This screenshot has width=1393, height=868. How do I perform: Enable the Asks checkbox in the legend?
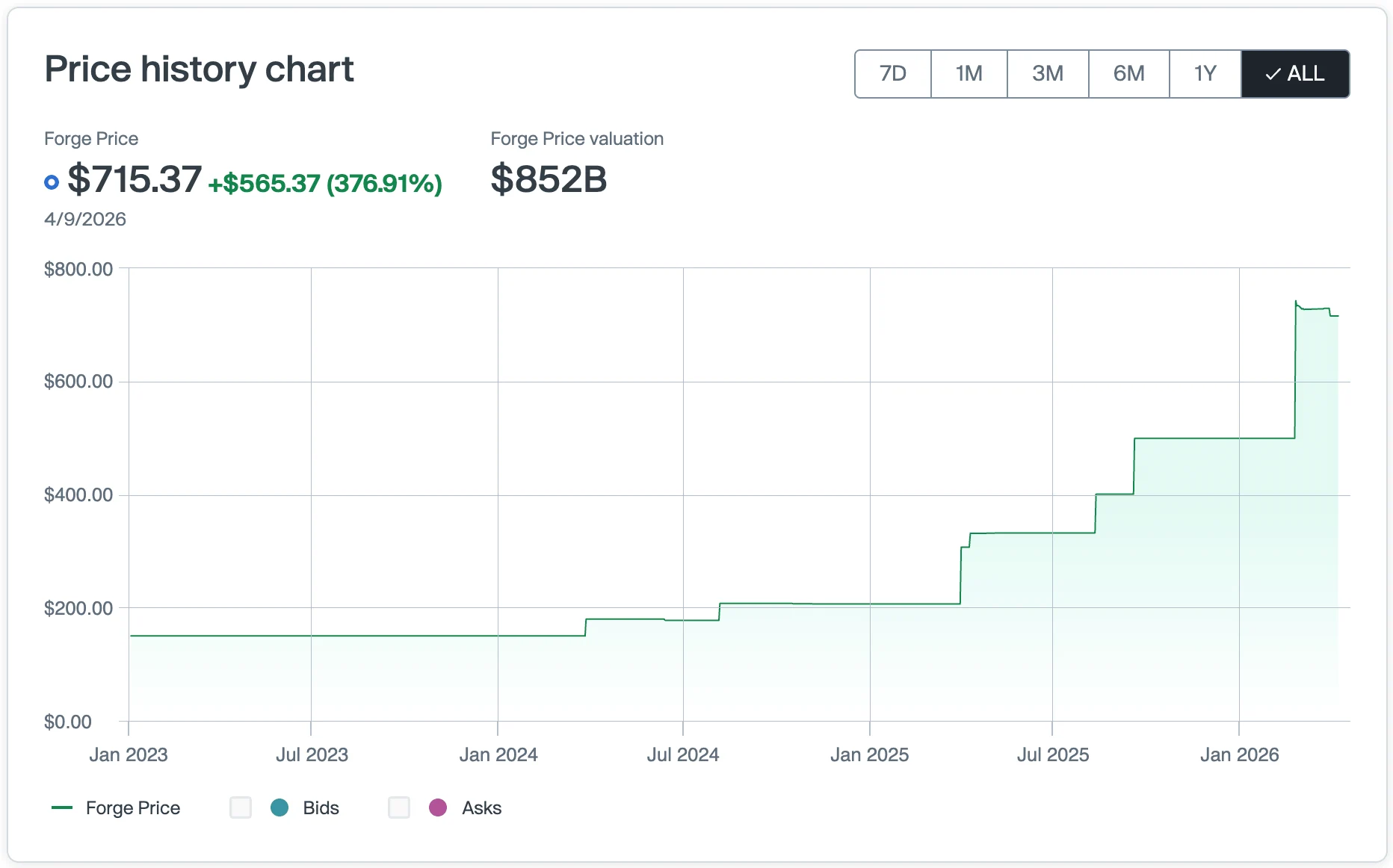coord(398,807)
